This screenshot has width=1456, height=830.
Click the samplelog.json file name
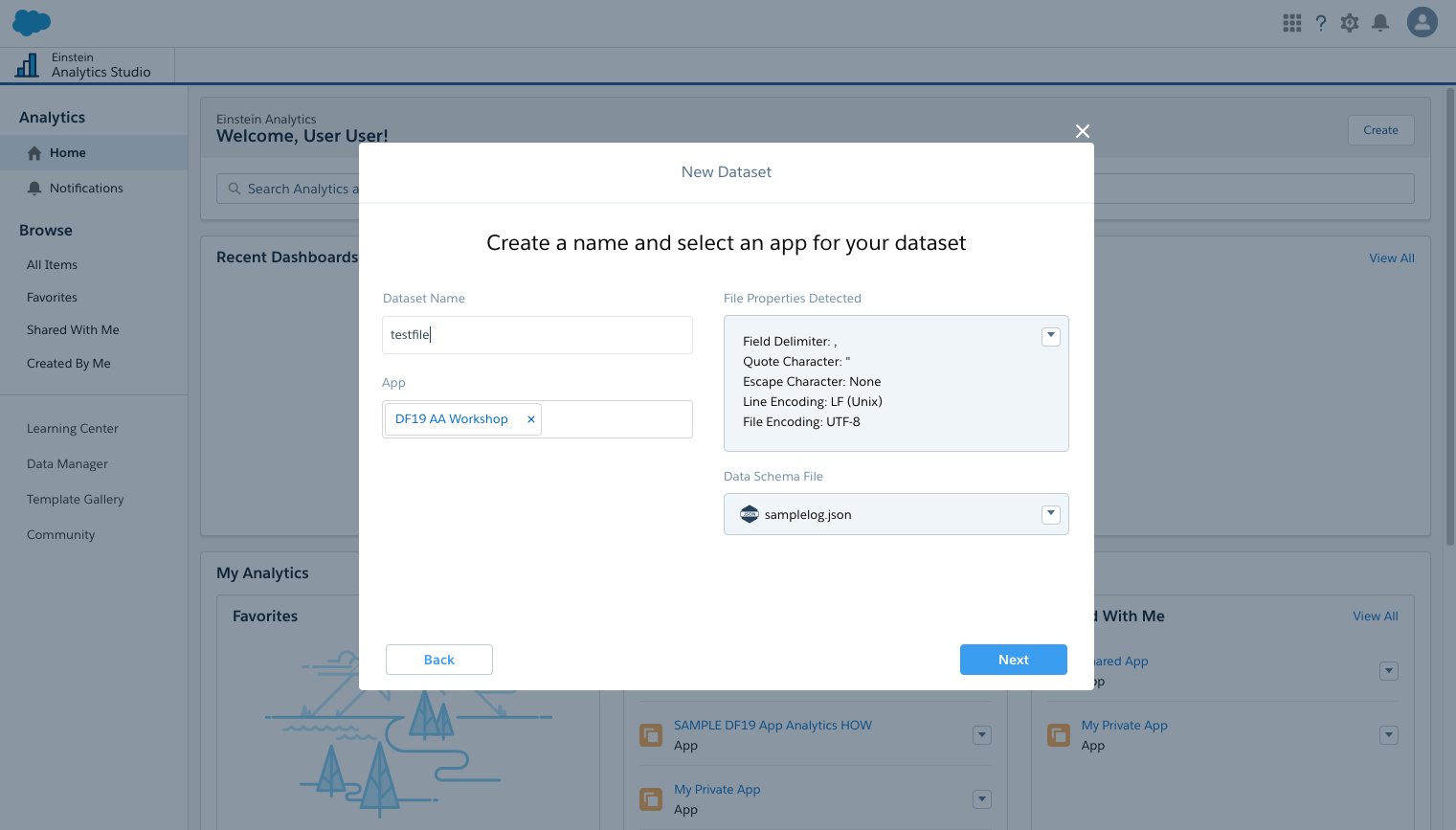pyautogui.click(x=808, y=515)
